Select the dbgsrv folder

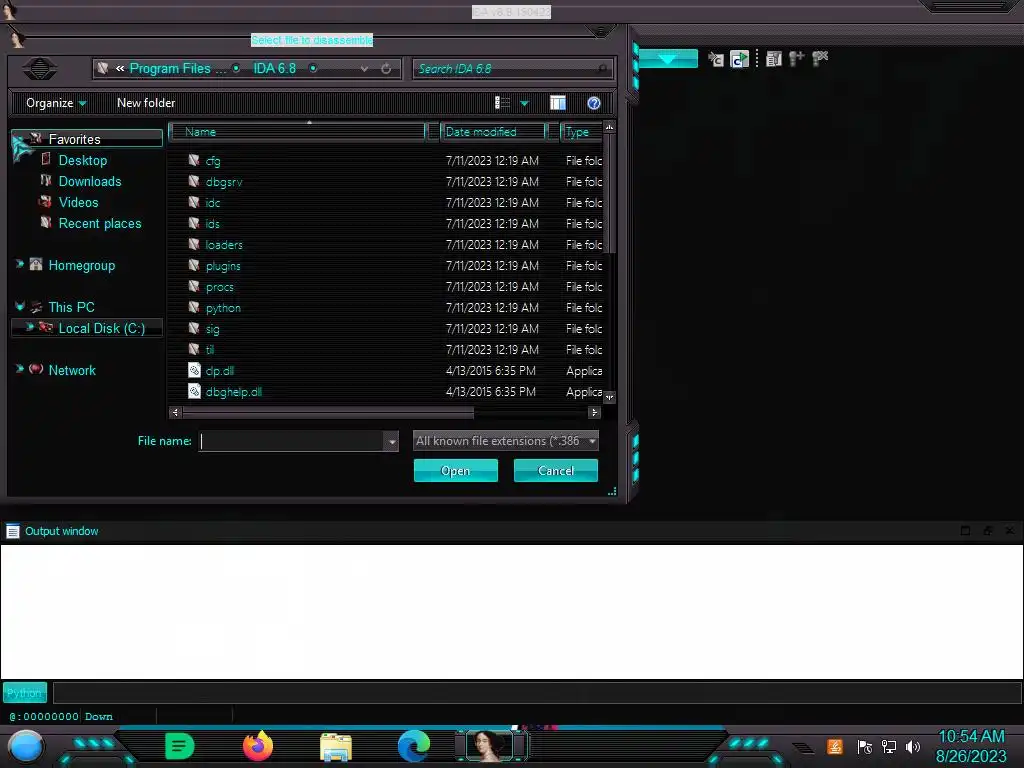223,182
